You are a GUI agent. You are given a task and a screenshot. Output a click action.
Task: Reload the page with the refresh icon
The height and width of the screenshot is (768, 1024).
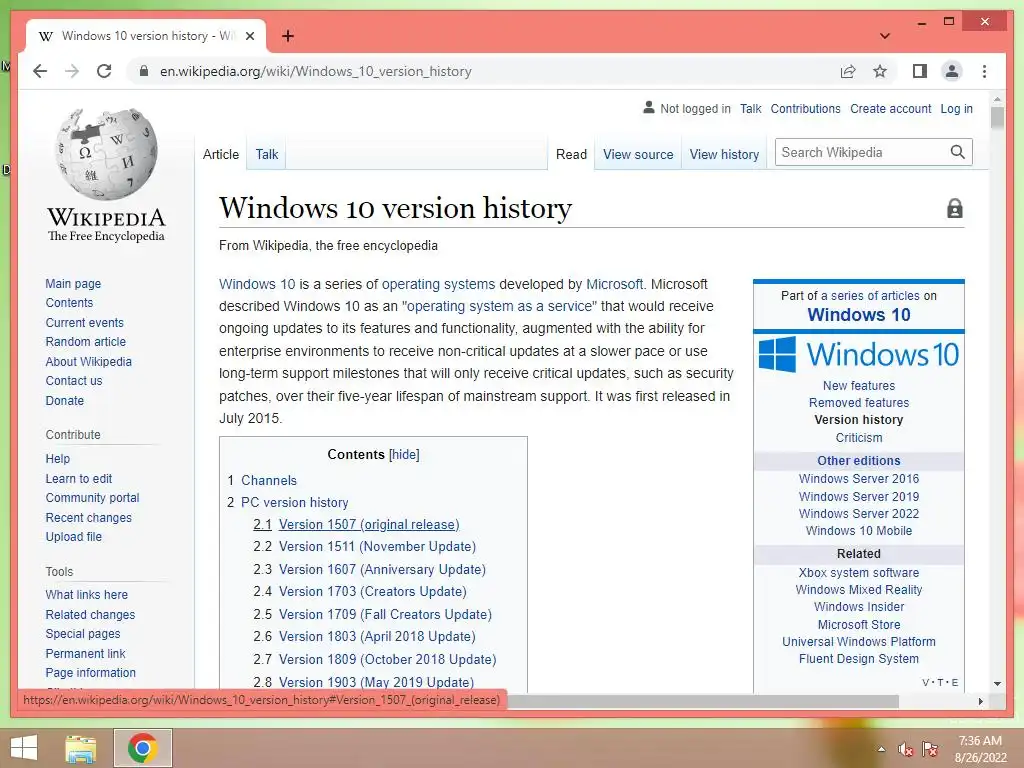(x=104, y=71)
